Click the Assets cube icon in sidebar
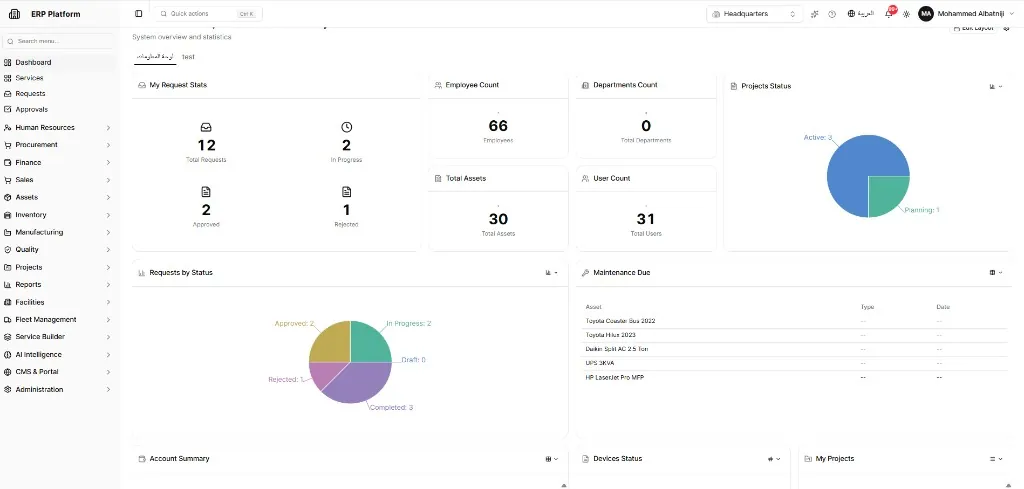Image resolution: width=1024 pixels, height=489 pixels. click(x=8, y=197)
